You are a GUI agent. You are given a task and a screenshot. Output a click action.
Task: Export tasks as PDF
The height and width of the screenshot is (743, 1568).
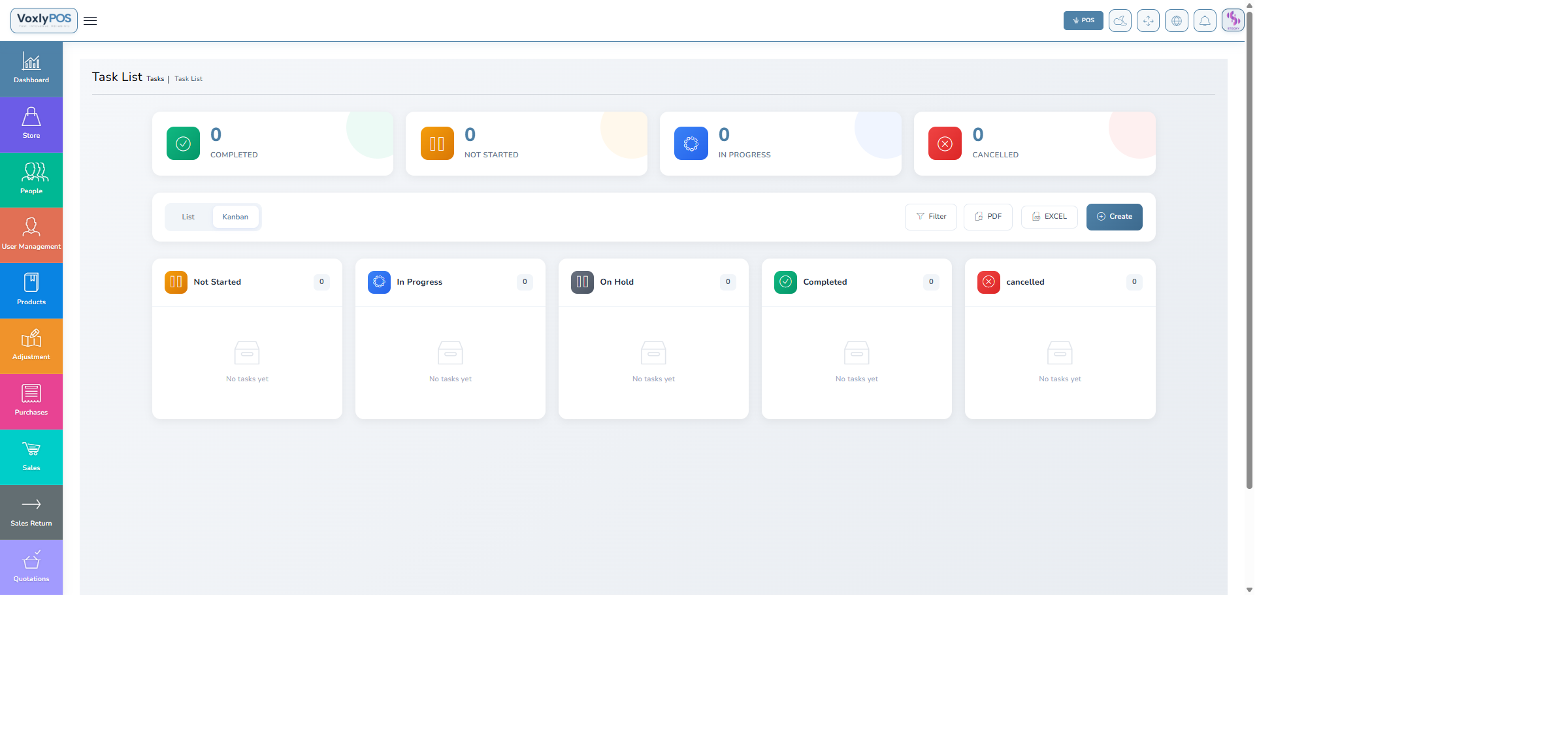[x=987, y=216]
